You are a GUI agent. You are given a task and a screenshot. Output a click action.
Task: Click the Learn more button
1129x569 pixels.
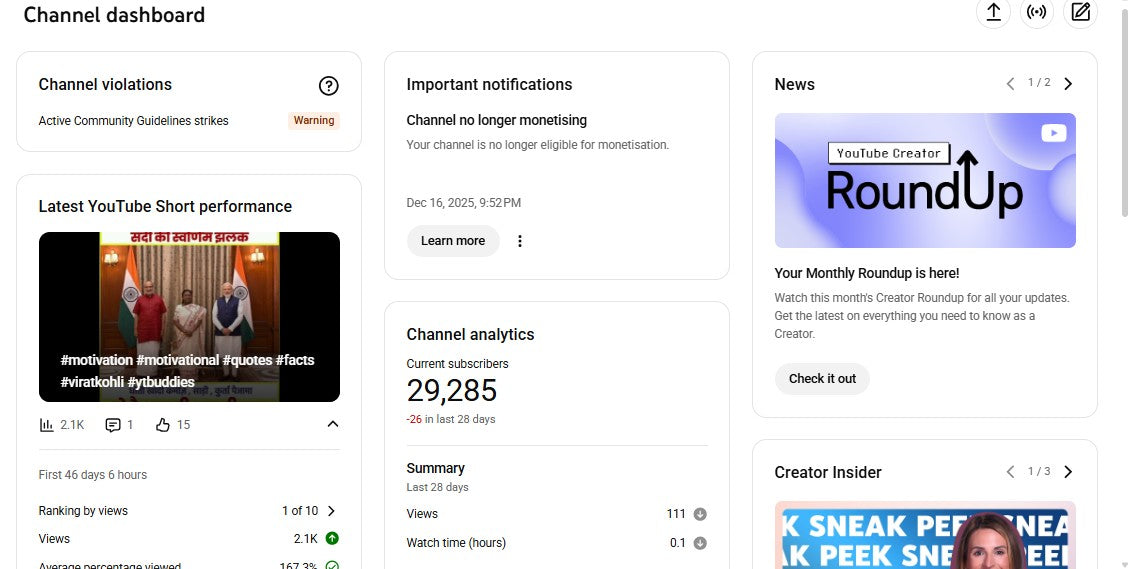point(453,241)
